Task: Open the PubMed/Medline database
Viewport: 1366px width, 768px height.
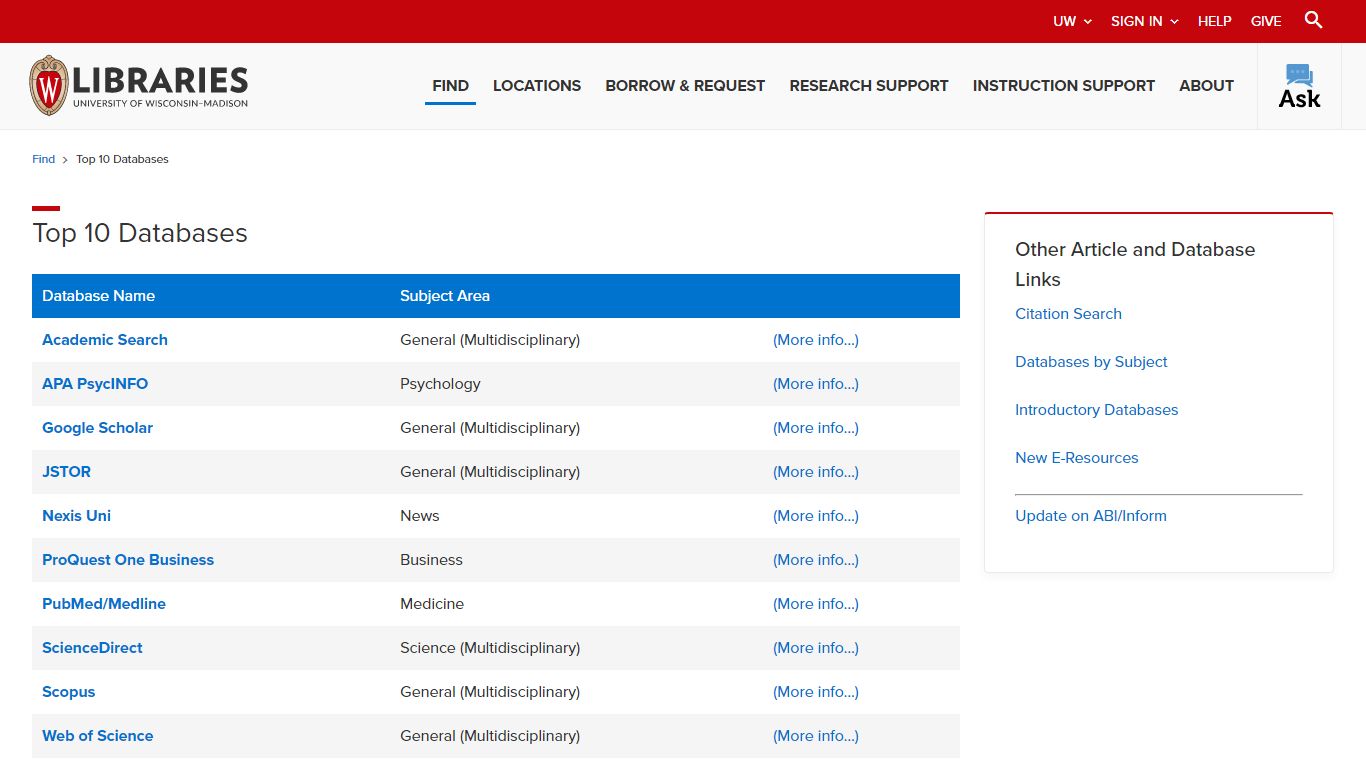Action: pyautogui.click(x=104, y=604)
